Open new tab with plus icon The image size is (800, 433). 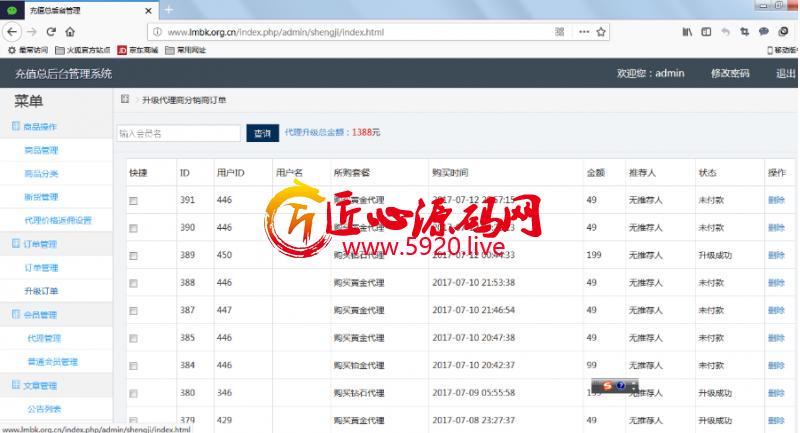[169, 10]
